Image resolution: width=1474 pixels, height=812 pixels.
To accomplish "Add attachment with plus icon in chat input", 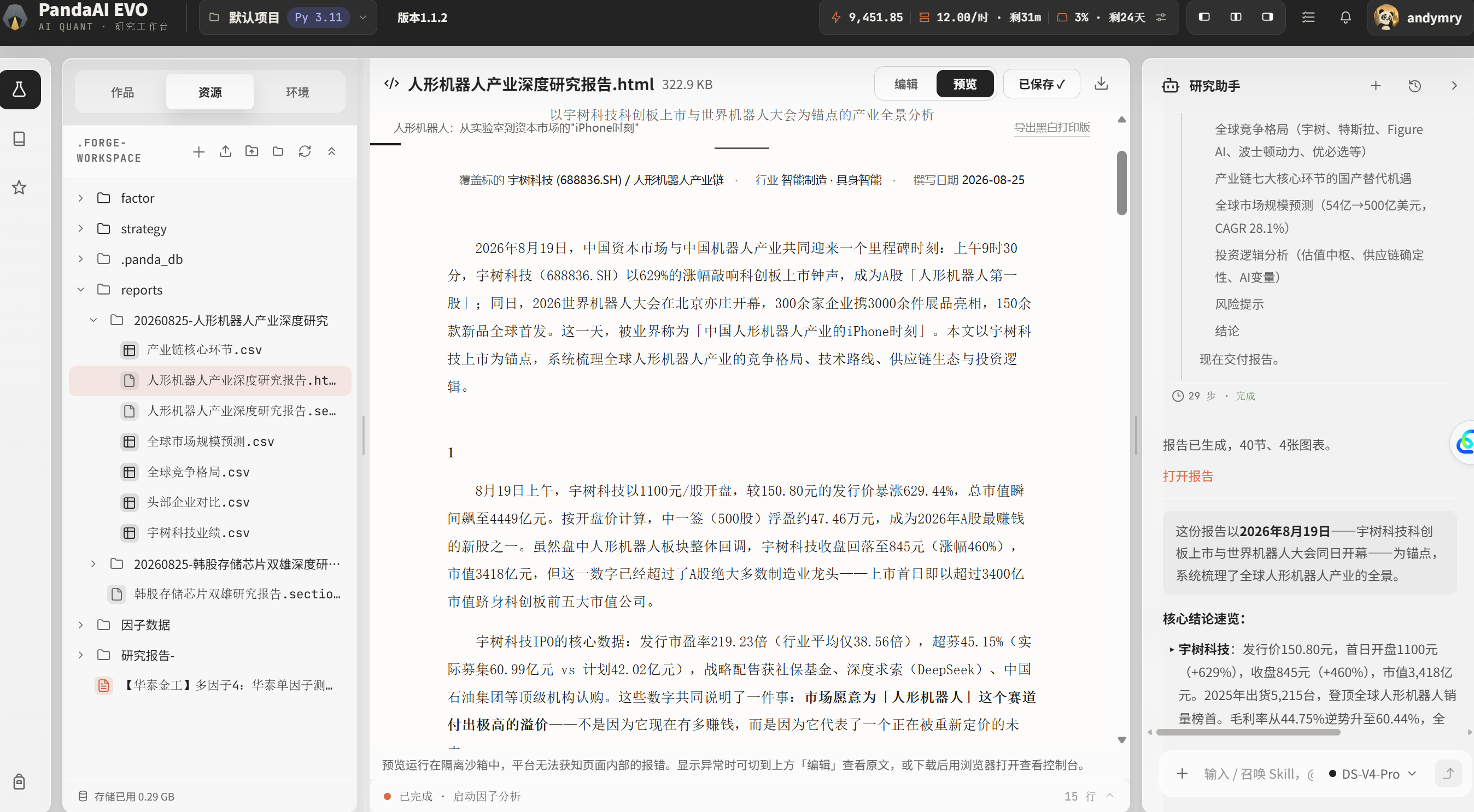I will [x=1182, y=774].
